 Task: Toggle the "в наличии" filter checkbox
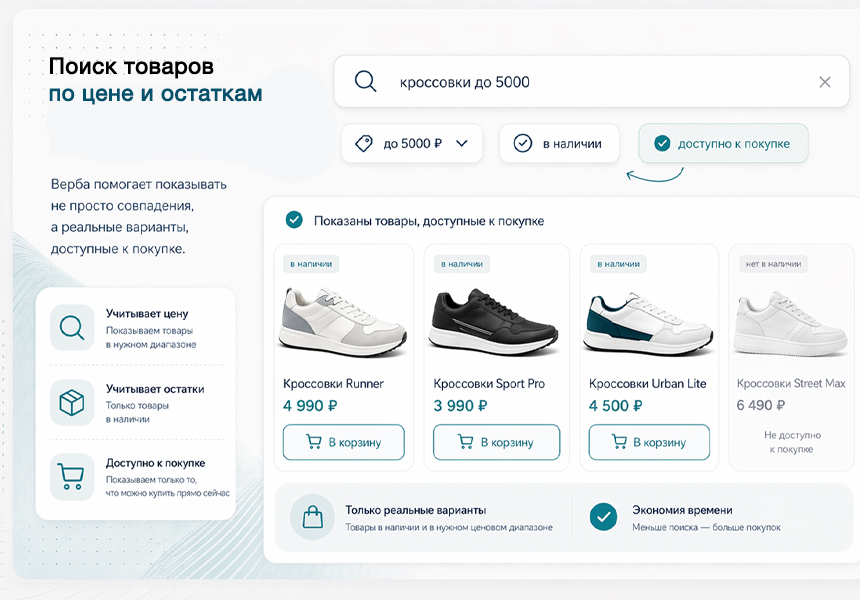tap(523, 144)
